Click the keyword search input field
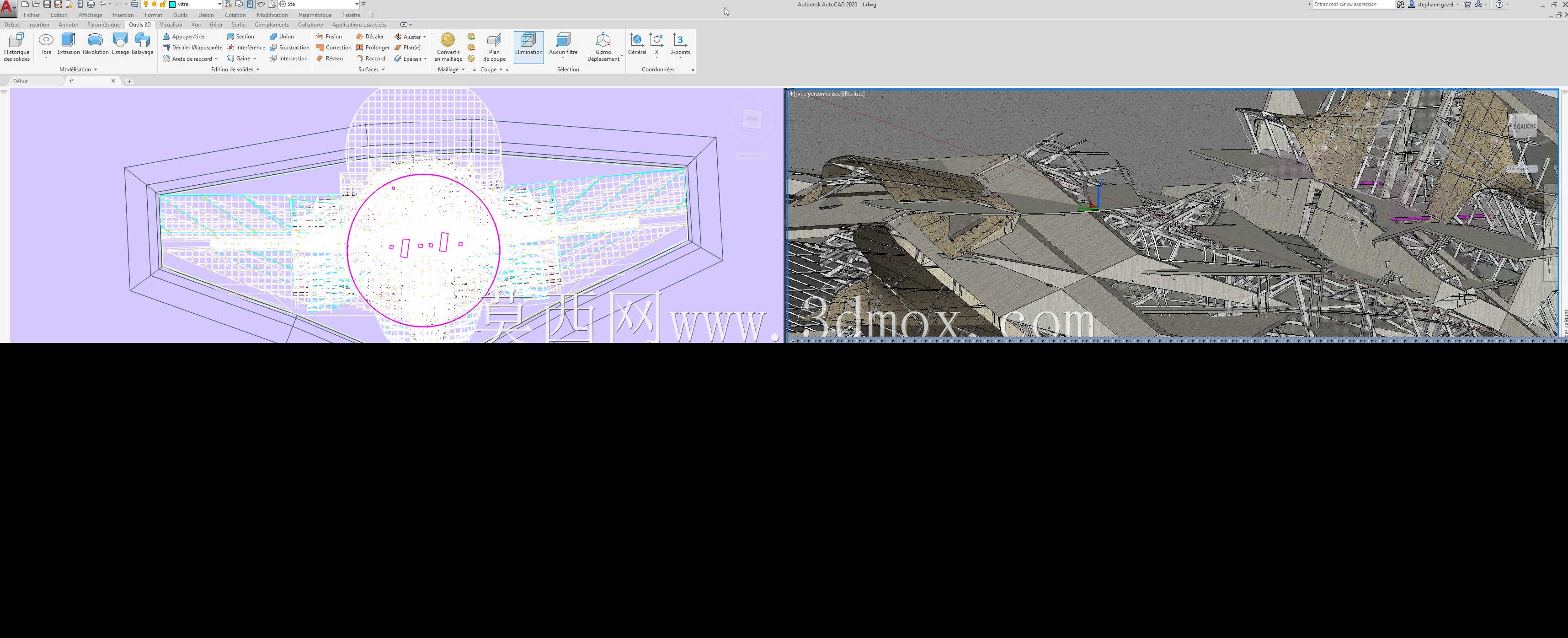The width and height of the screenshot is (1568, 638). click(1353, 4)
